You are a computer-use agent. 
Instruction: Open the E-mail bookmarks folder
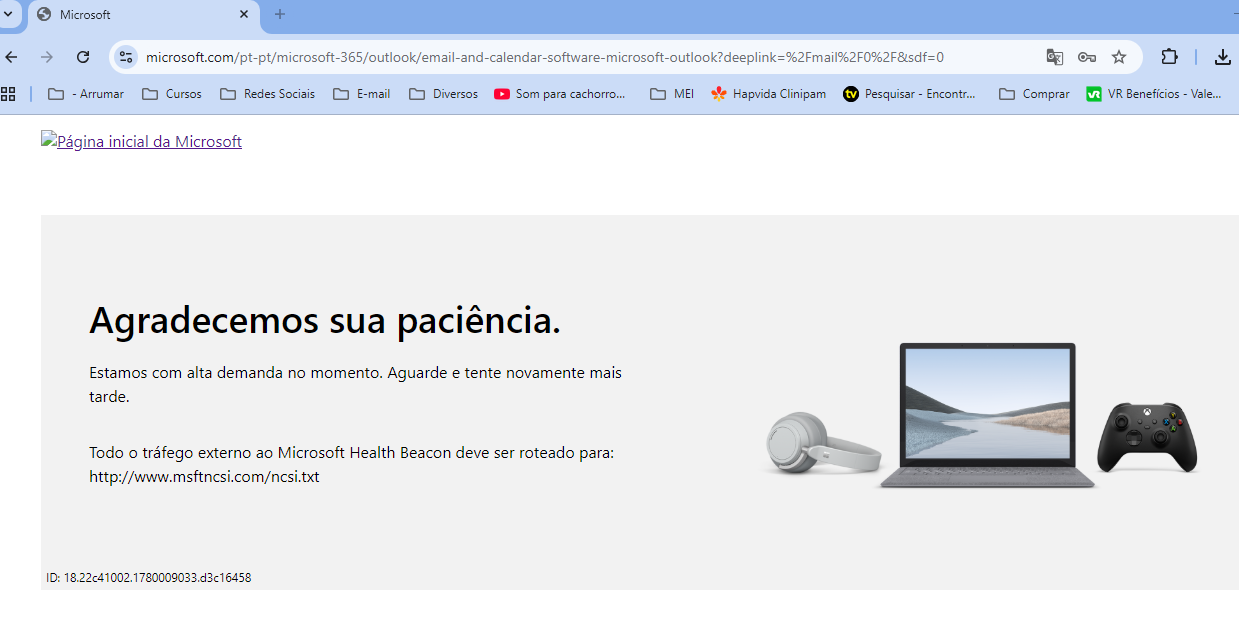point(362,94)
